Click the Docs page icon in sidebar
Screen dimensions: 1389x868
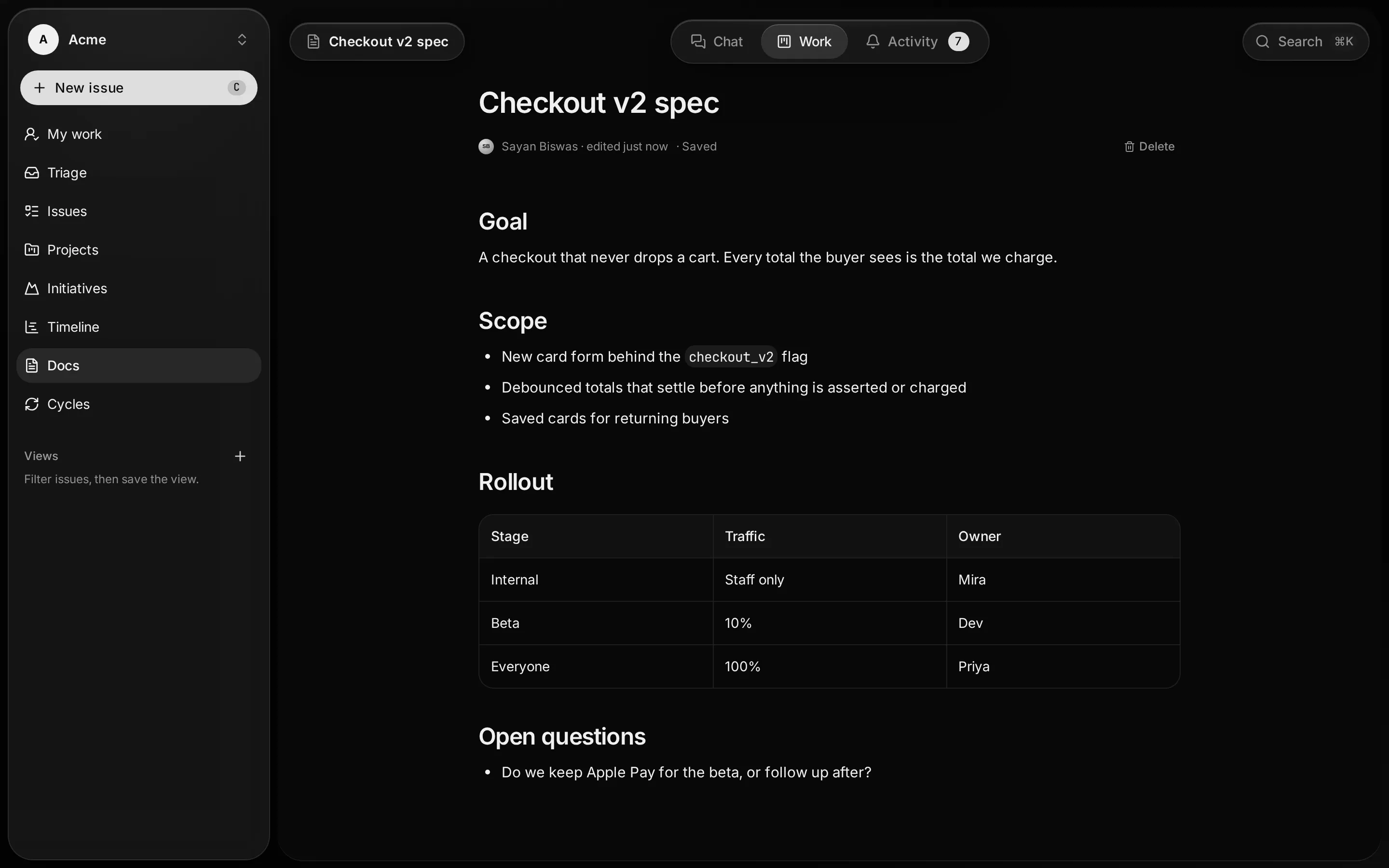32,366
